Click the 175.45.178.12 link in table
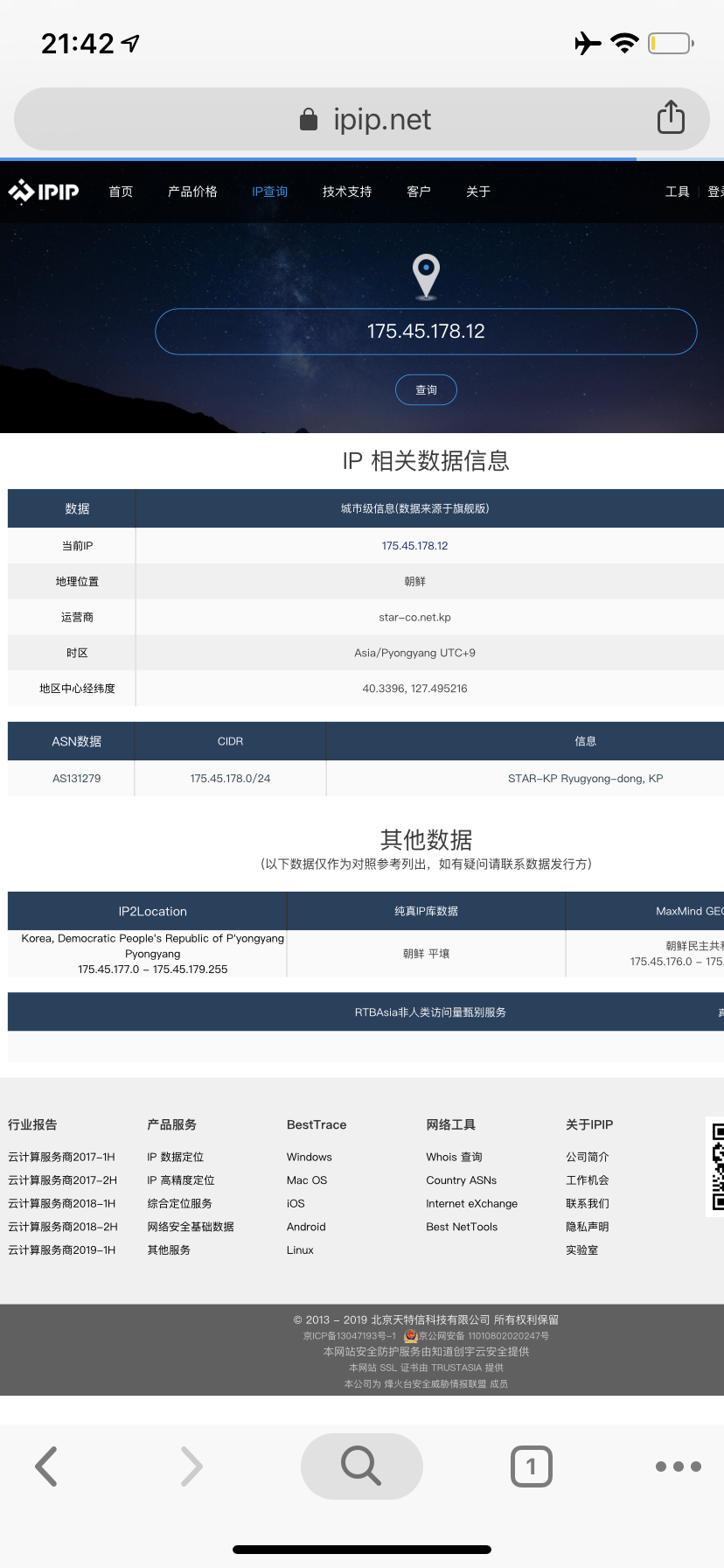 (x=414, y=546)
